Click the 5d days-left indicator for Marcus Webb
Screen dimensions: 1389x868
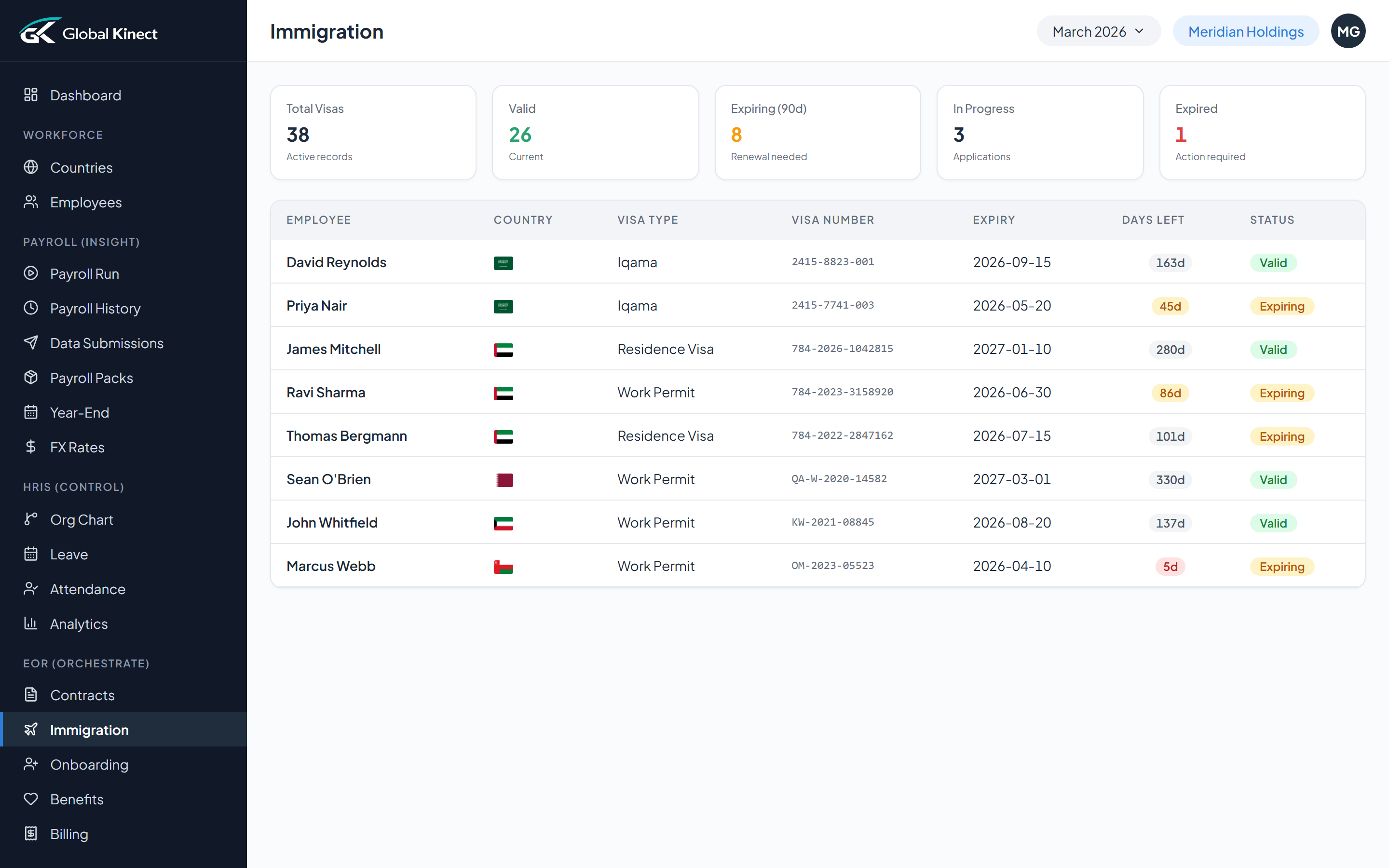(x=1170, y=566)
